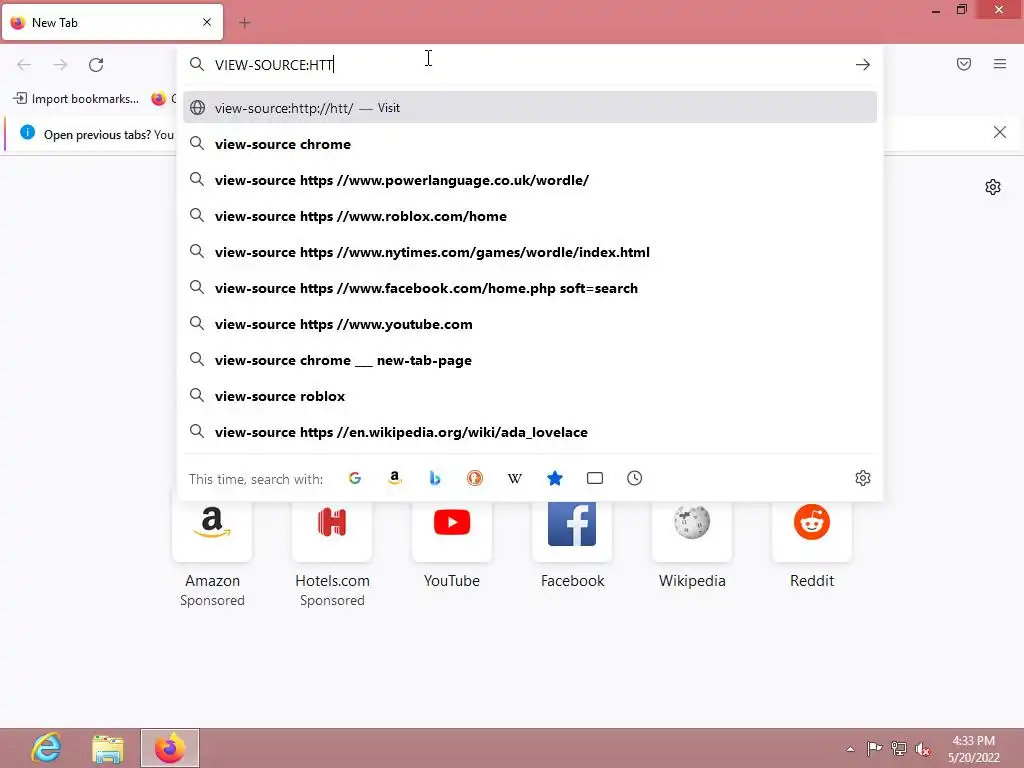Open search settings gear in dropdown
Viewport: 1024px width, 768px height.
(863, 478)
